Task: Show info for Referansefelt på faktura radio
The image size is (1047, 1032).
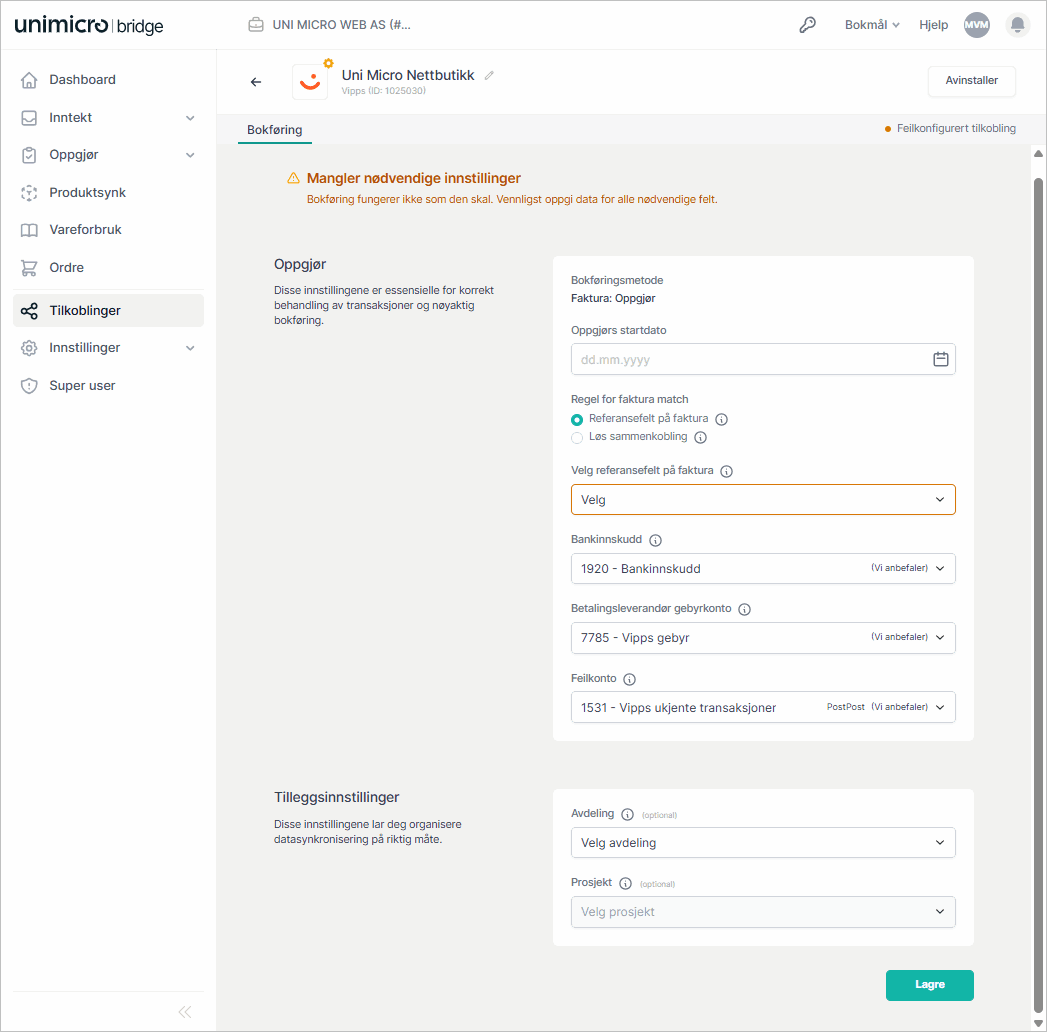Action: [721, 419]
